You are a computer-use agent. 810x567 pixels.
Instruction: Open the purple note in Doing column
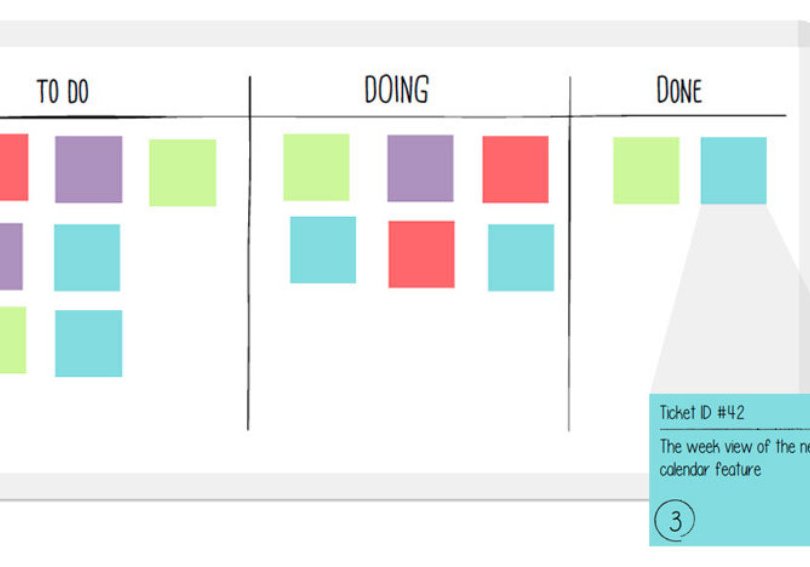[420, 168]
